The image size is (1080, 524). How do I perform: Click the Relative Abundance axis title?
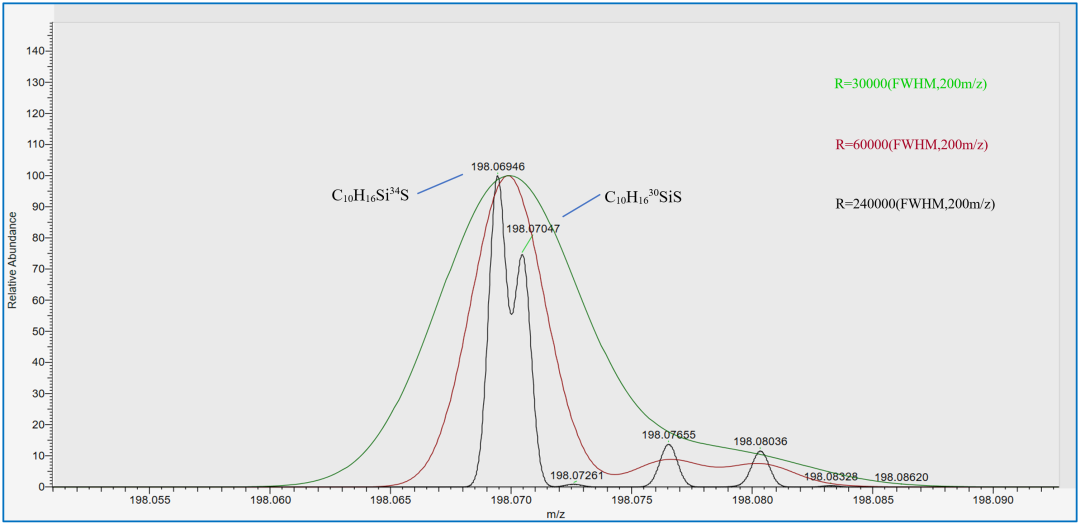tap(13, 259)
